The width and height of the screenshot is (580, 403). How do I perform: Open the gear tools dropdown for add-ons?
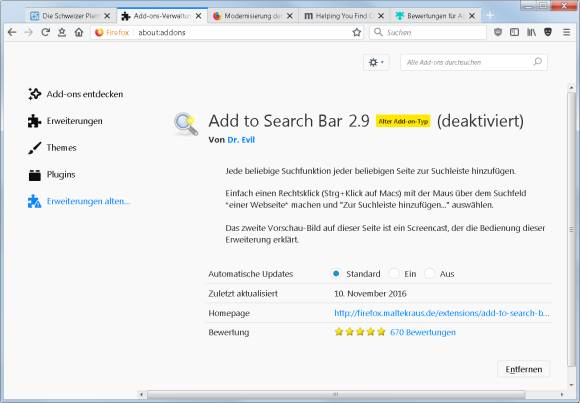pyautogui.click(x=376, y=62)
